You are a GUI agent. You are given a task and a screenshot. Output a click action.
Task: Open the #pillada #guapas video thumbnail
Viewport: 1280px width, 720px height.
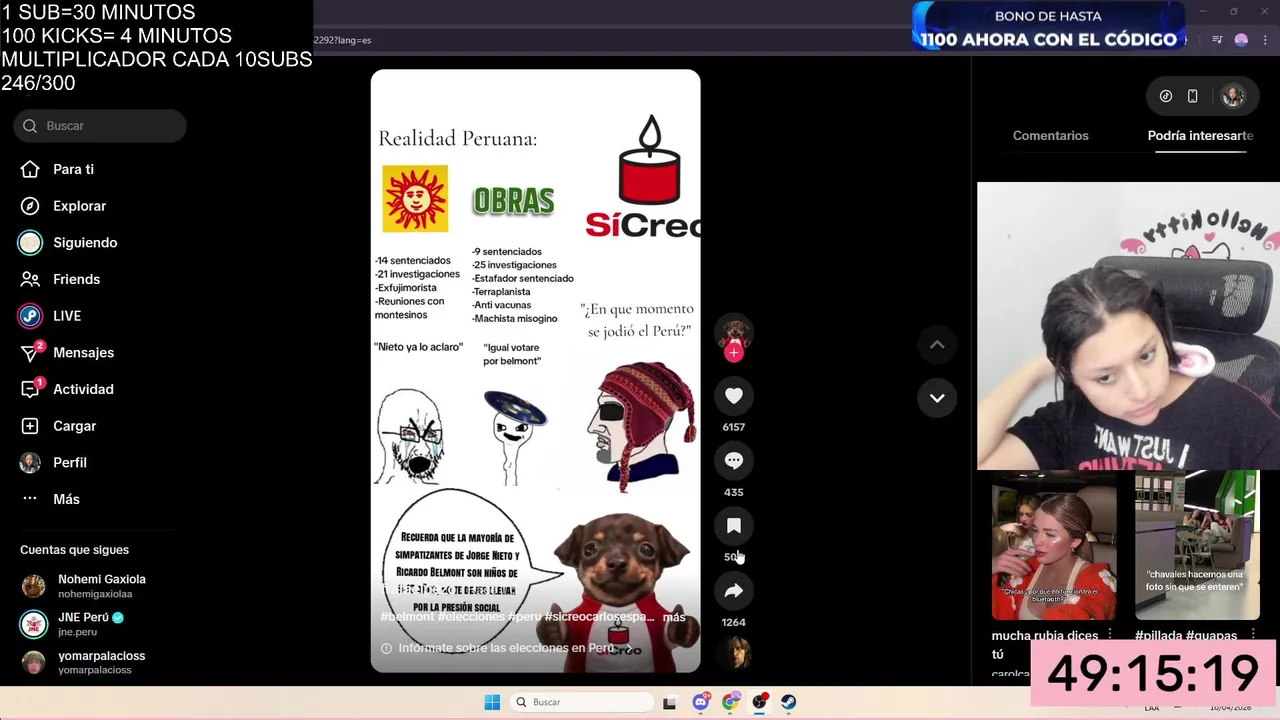coord(1197,545)
